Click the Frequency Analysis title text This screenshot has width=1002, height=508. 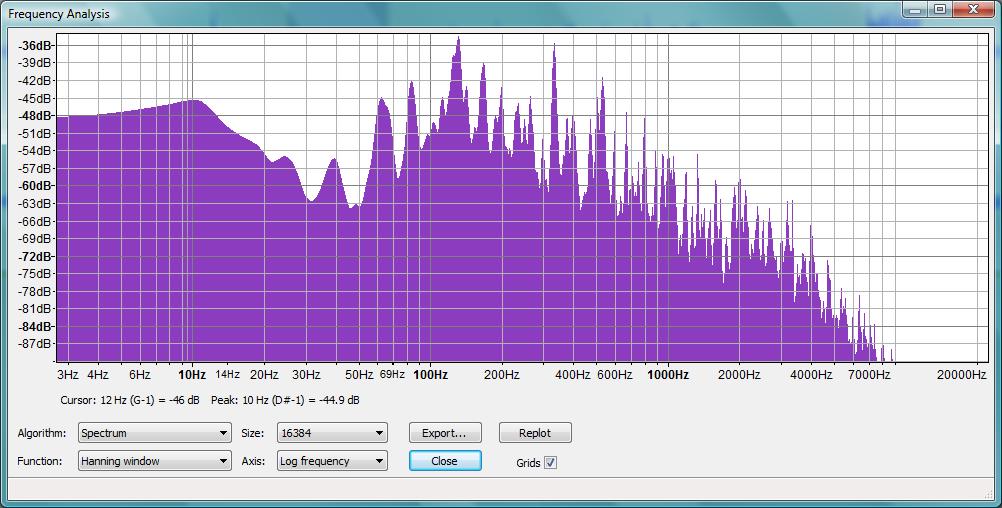59,14
